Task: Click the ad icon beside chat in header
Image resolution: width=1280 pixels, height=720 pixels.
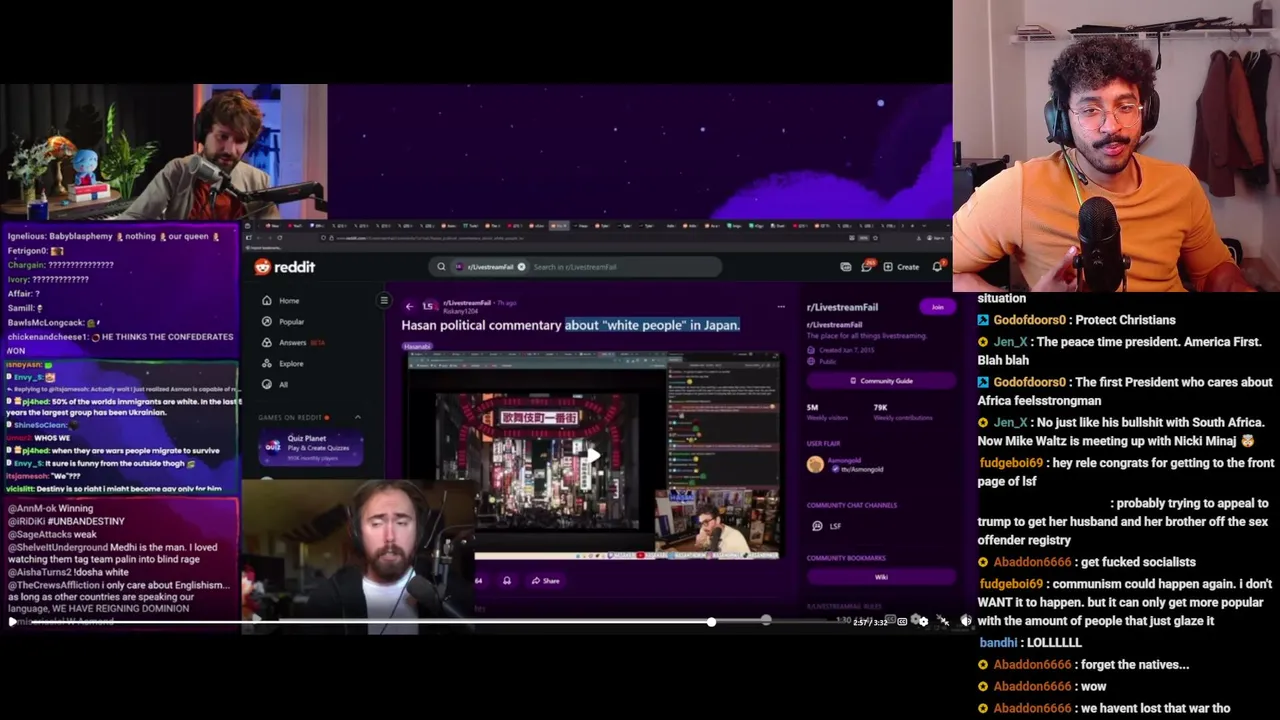Action: pos(845,267)
